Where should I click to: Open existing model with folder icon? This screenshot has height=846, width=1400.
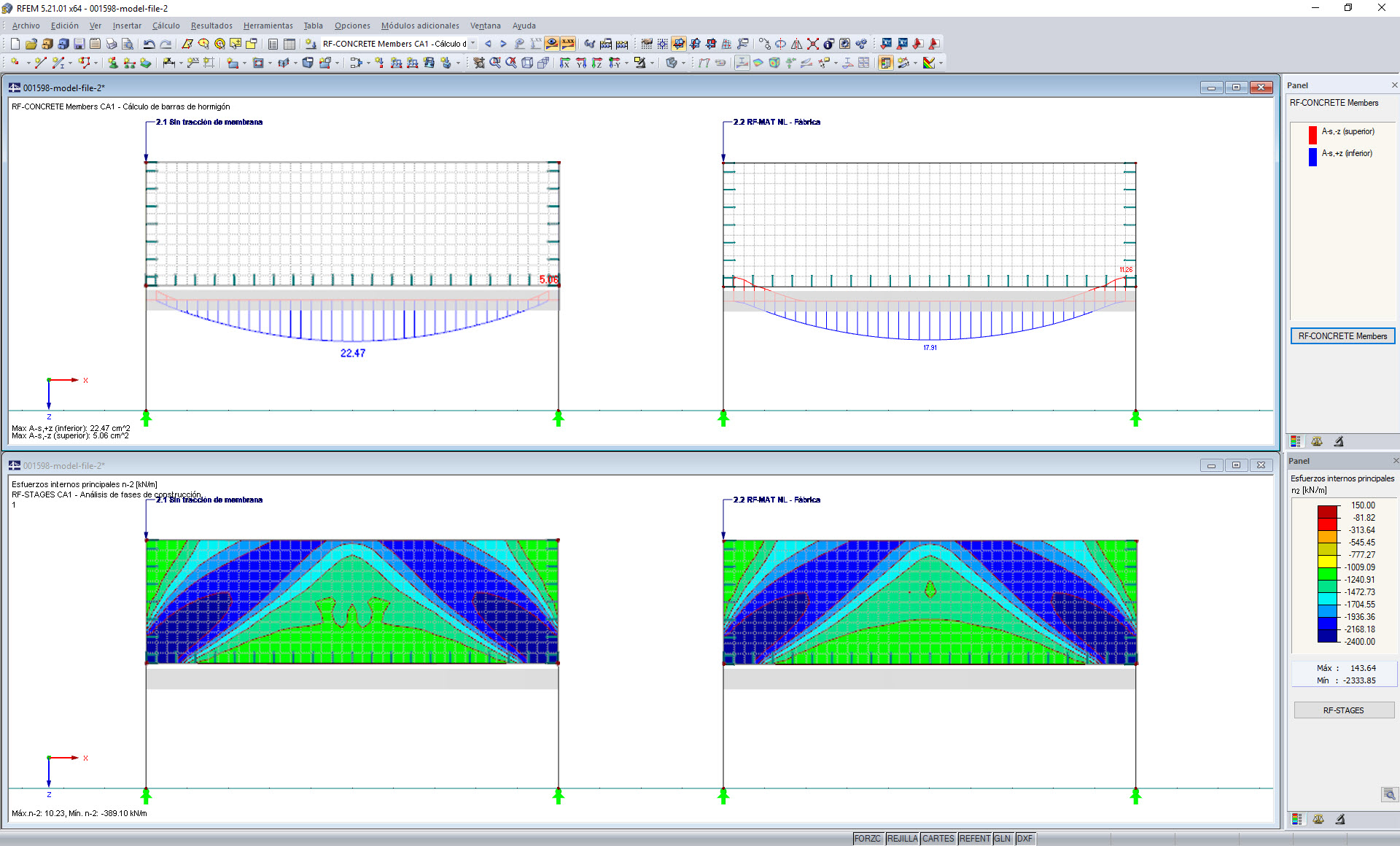31,44
